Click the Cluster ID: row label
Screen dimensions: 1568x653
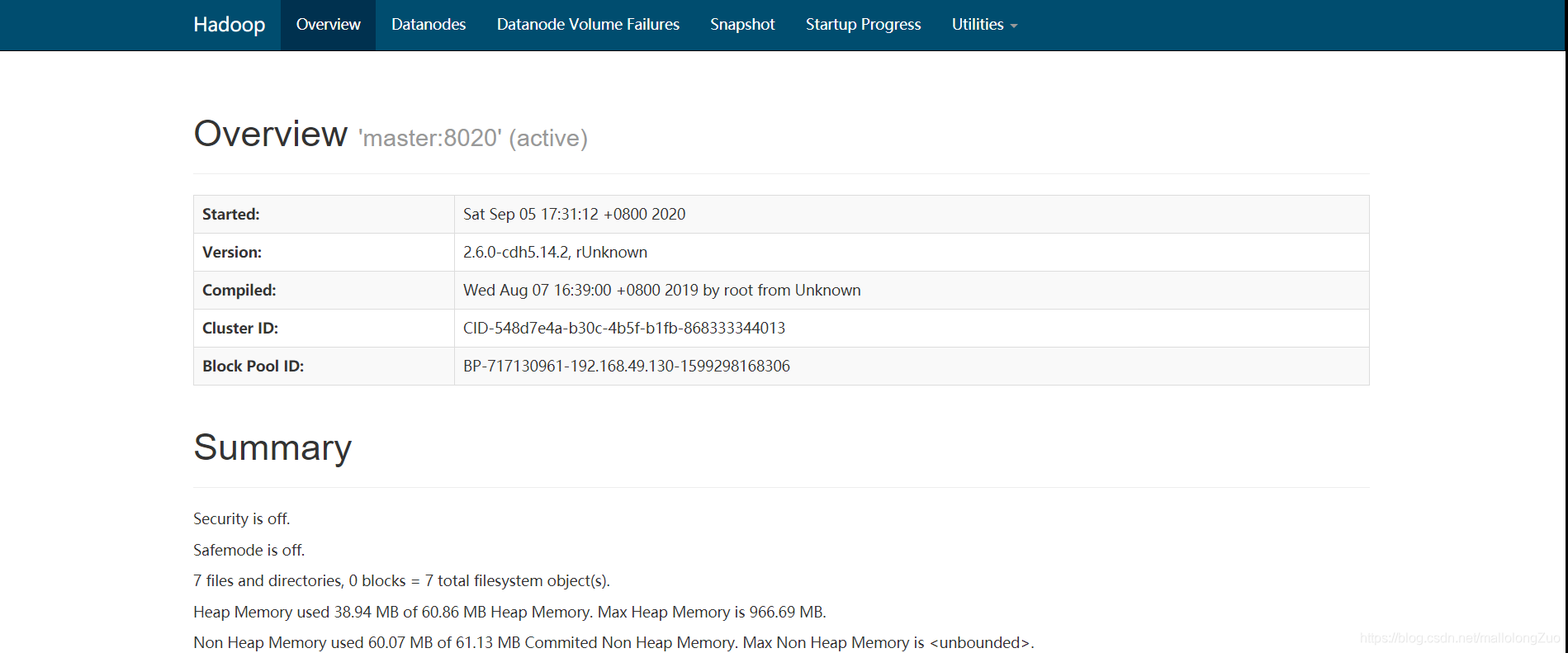tap(240, 329)
